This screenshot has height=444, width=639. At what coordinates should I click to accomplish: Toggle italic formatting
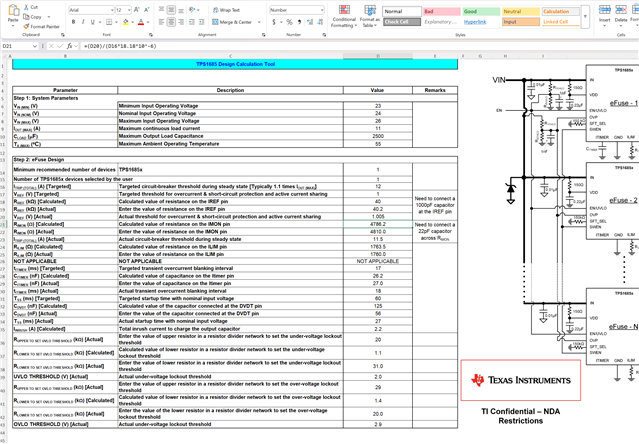tap(83, 22)
